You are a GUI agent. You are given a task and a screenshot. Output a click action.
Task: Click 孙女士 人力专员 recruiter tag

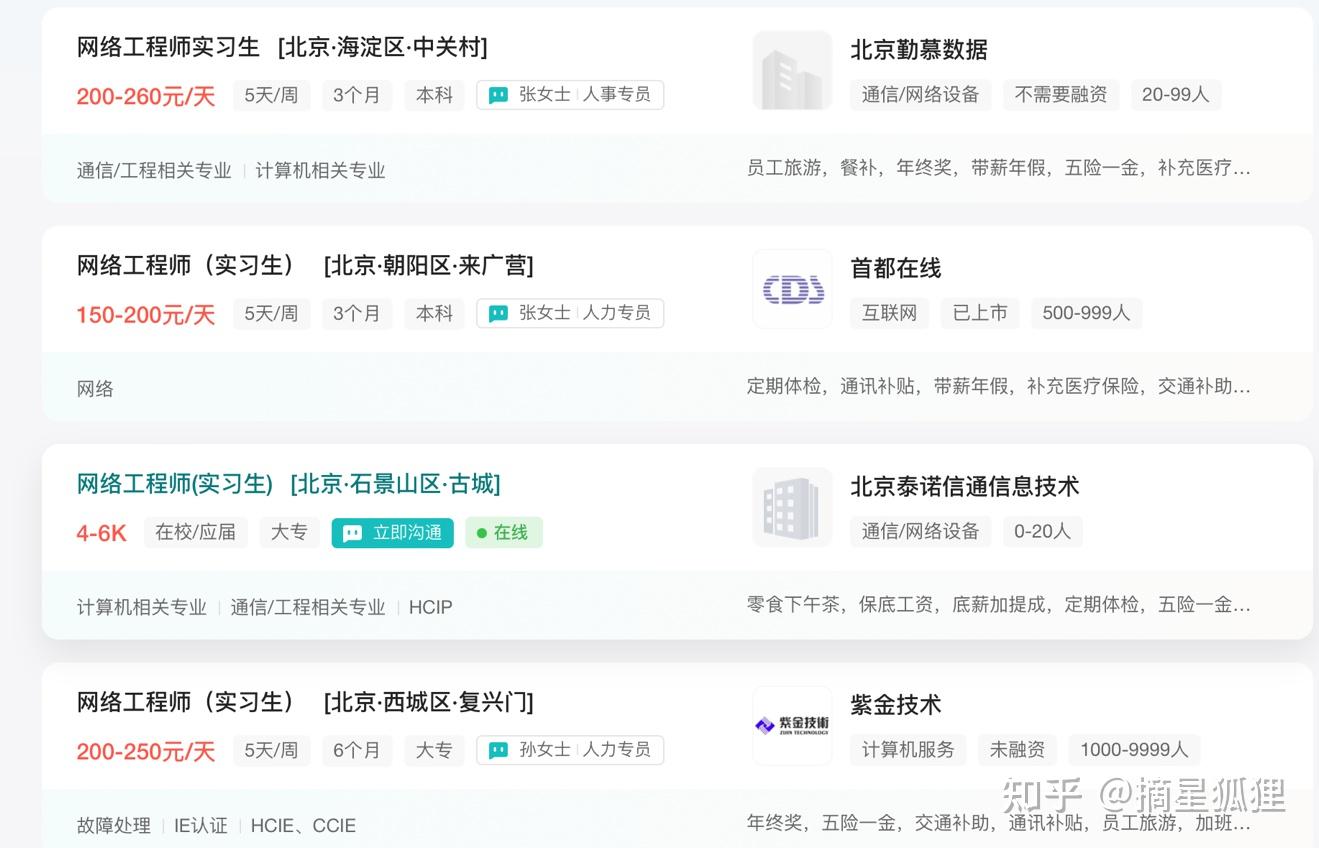coord(570,750)
